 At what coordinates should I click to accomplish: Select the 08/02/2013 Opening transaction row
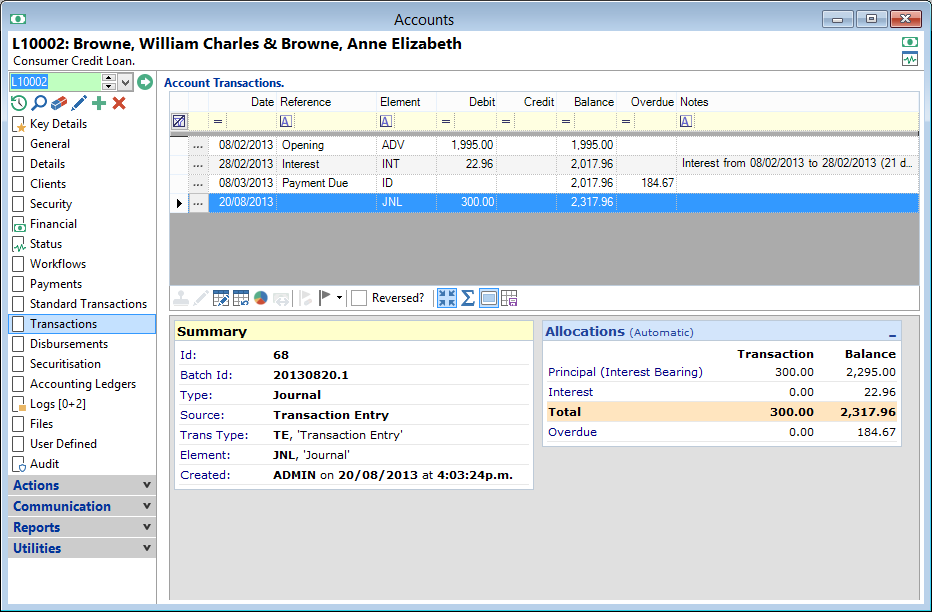[544, 146]
